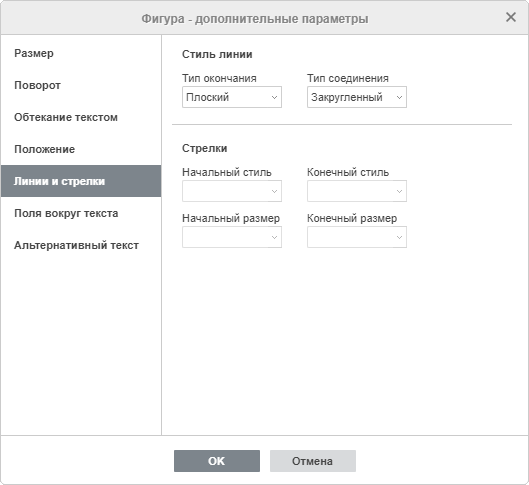Select the Обтекание текстом tab

81,117
